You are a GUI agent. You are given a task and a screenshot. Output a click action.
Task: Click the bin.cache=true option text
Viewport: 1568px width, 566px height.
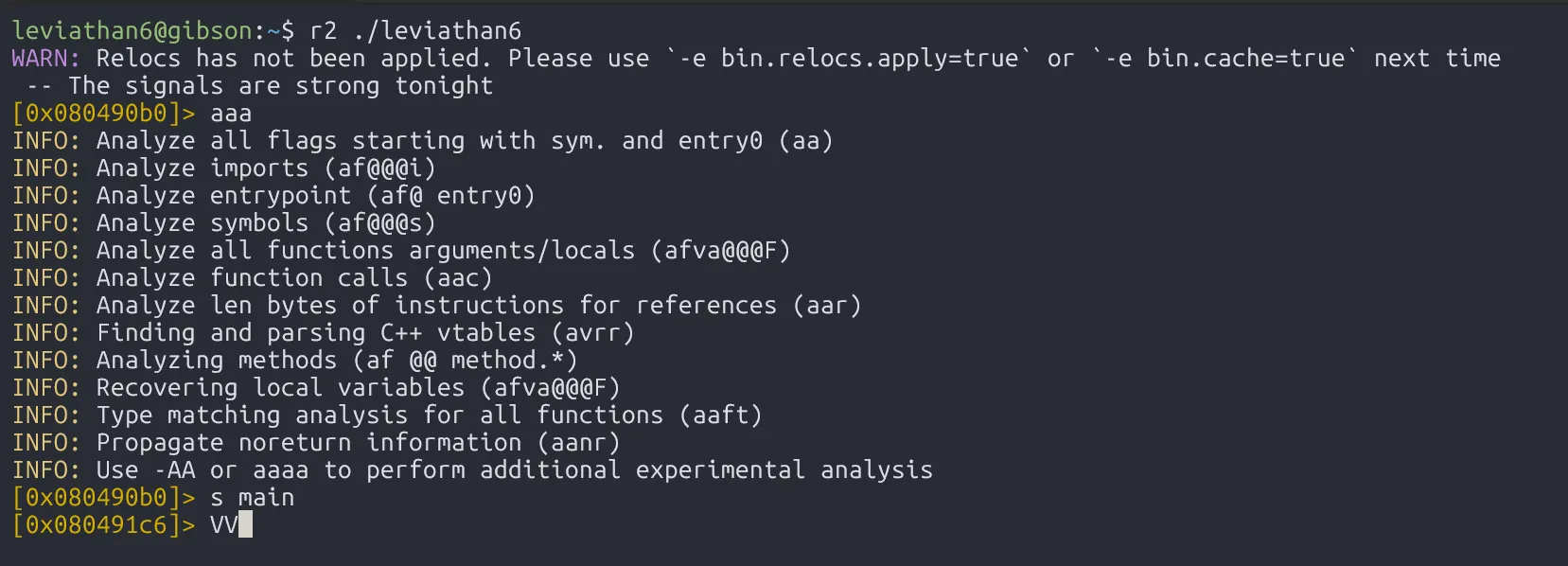click(1245, 58)
